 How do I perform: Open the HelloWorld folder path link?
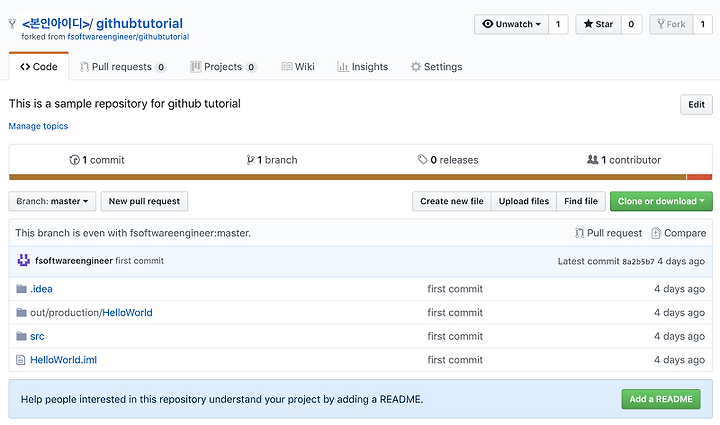pos(127,313)
